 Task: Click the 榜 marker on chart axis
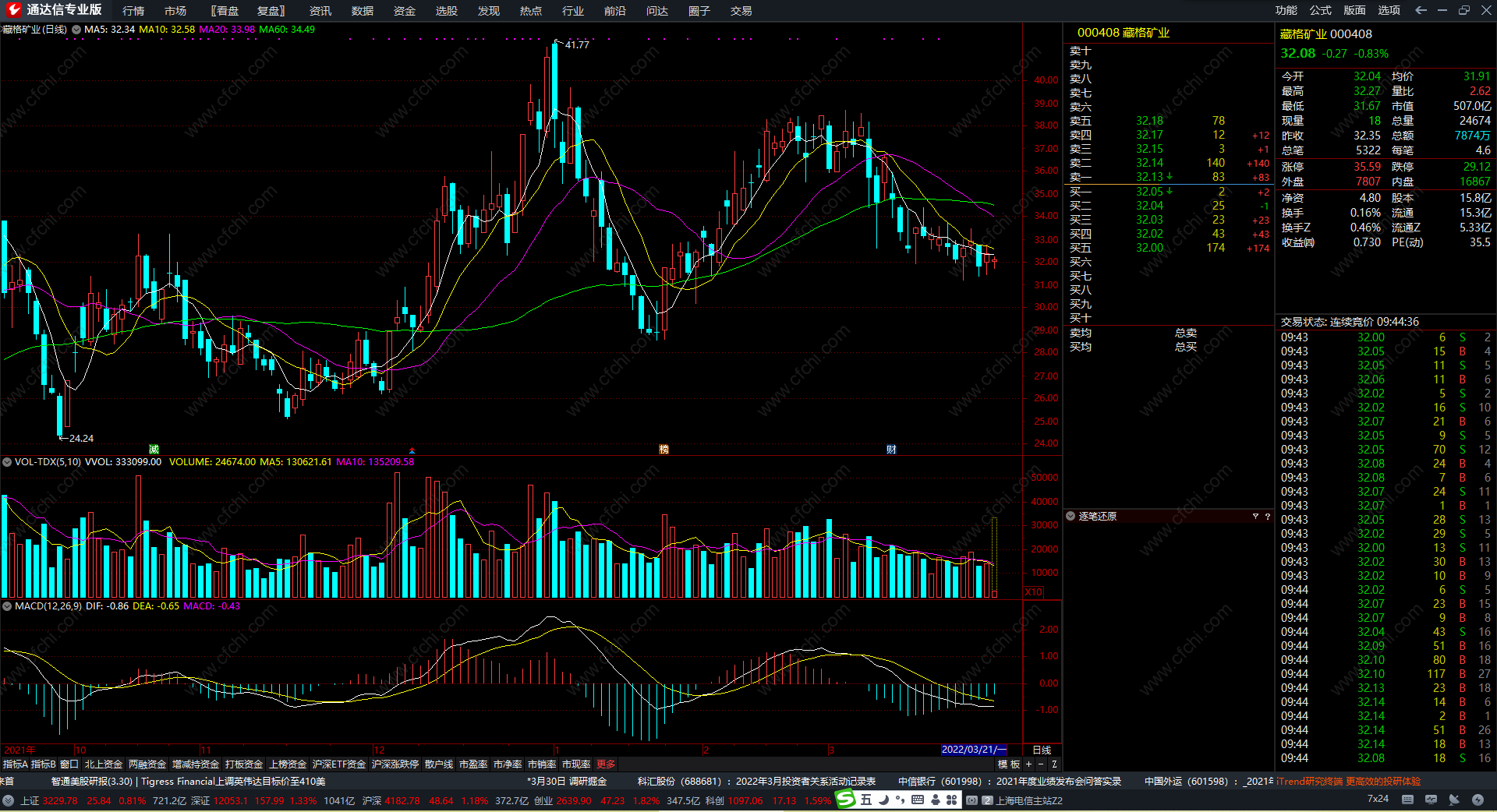pos(664,449)
